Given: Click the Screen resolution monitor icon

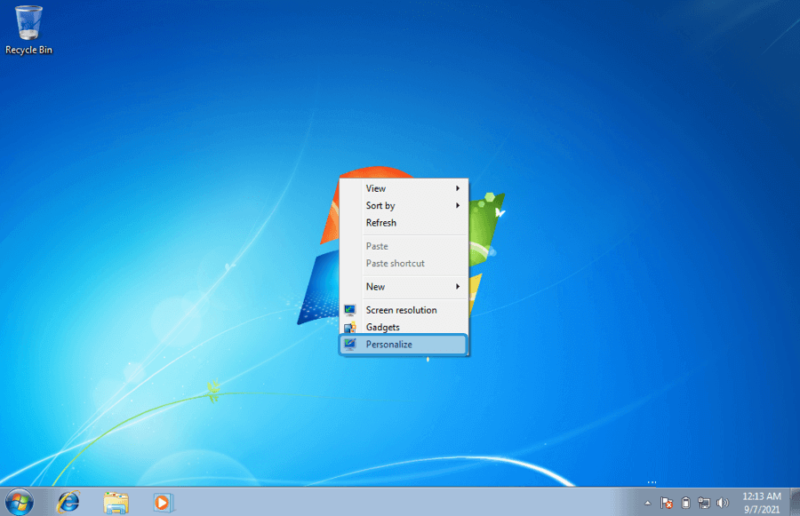Looking at the screenshot, I should point(349,310).
